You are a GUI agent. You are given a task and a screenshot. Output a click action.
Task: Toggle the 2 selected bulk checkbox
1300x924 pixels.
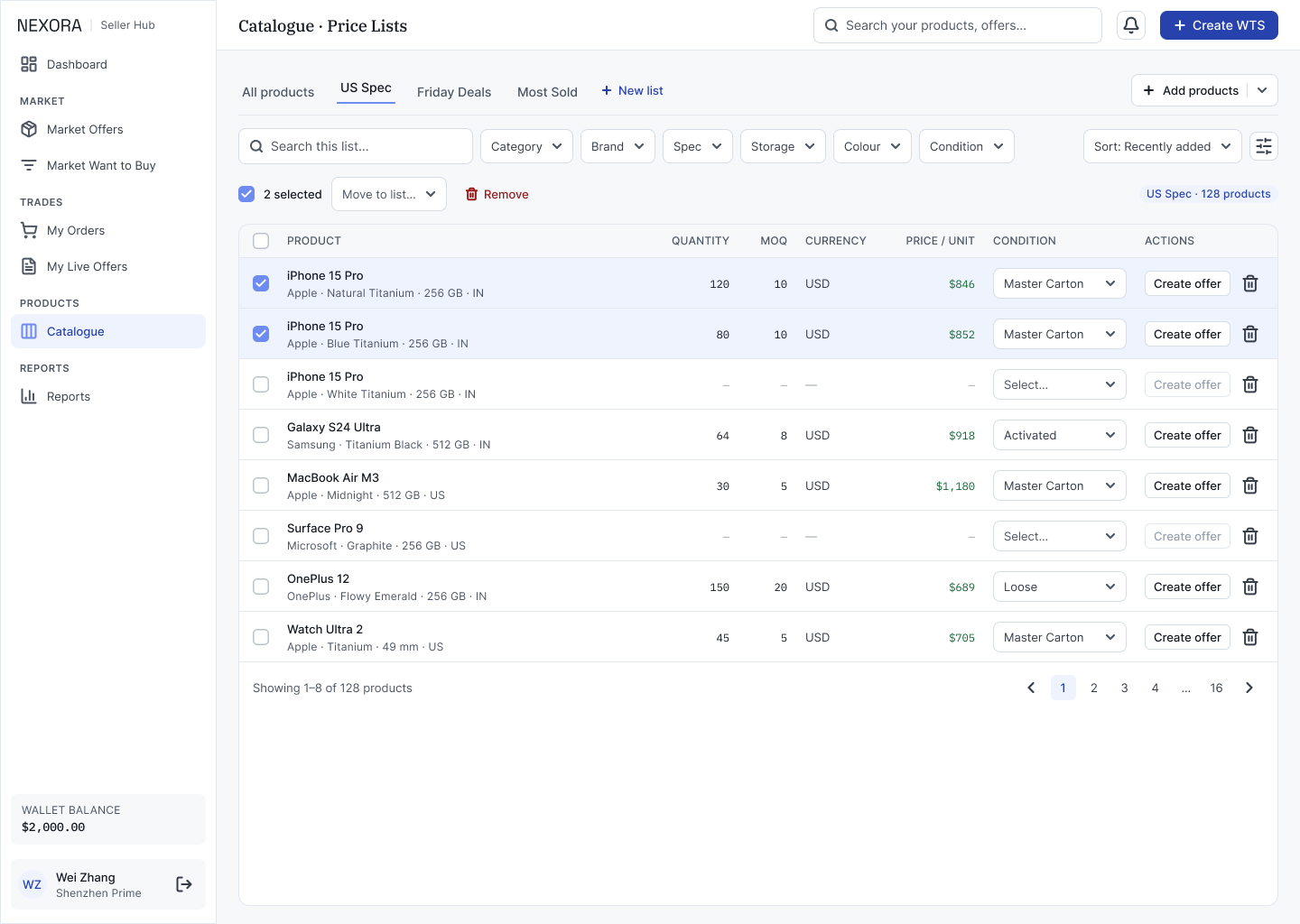coord(246,194)
